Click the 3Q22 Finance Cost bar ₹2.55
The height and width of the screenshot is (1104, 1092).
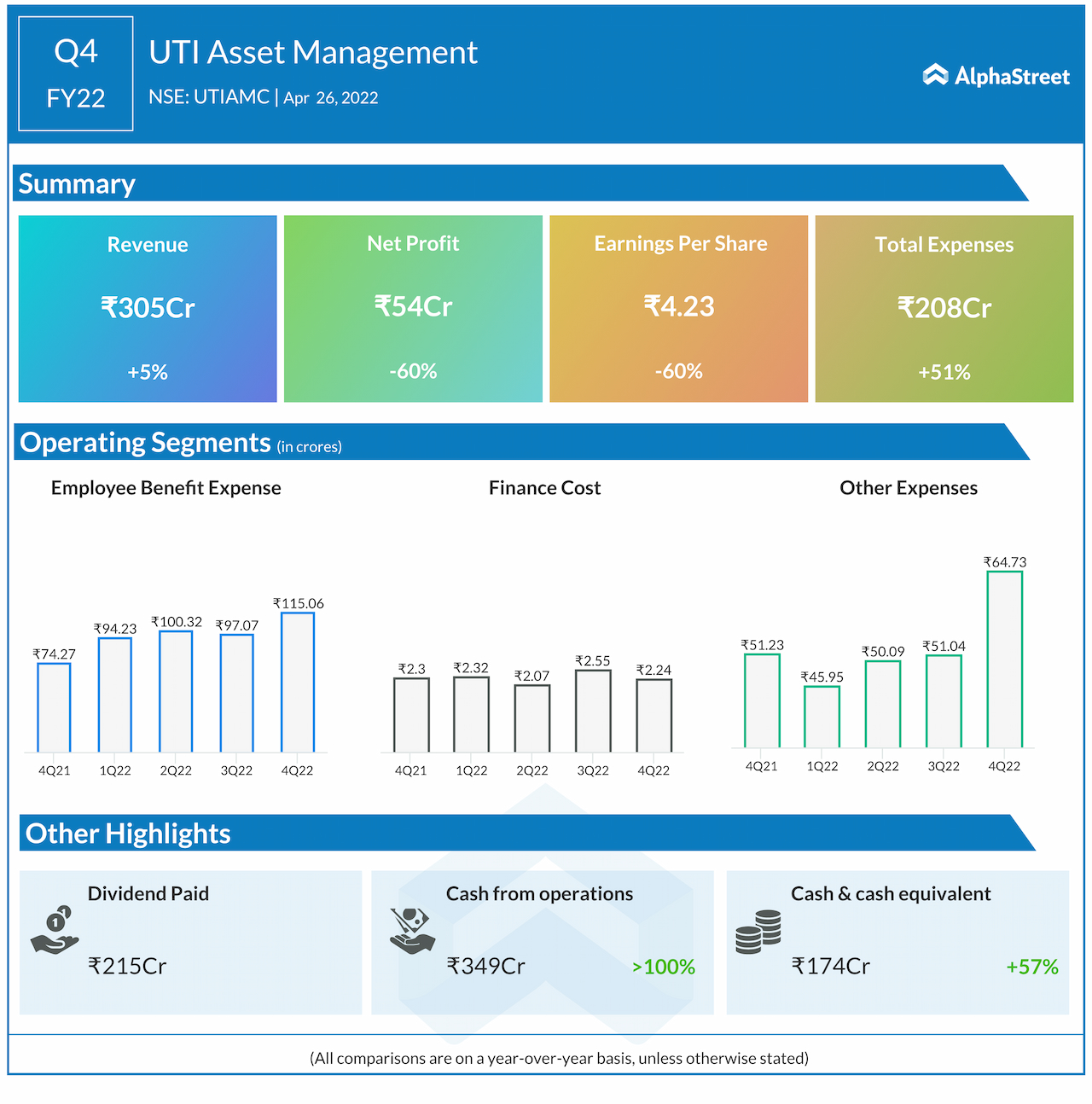593,711
